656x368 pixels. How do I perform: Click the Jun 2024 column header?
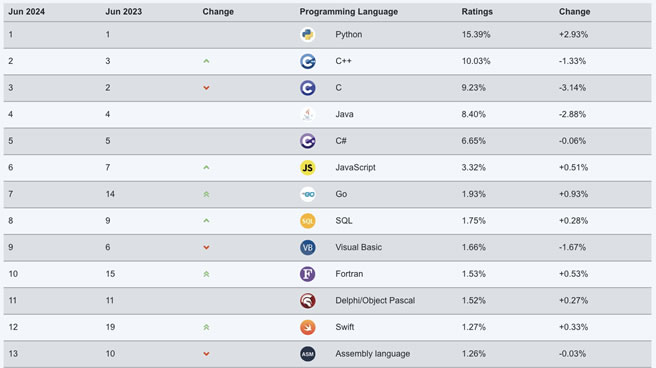pyautogui.click(x=26, y=12)
